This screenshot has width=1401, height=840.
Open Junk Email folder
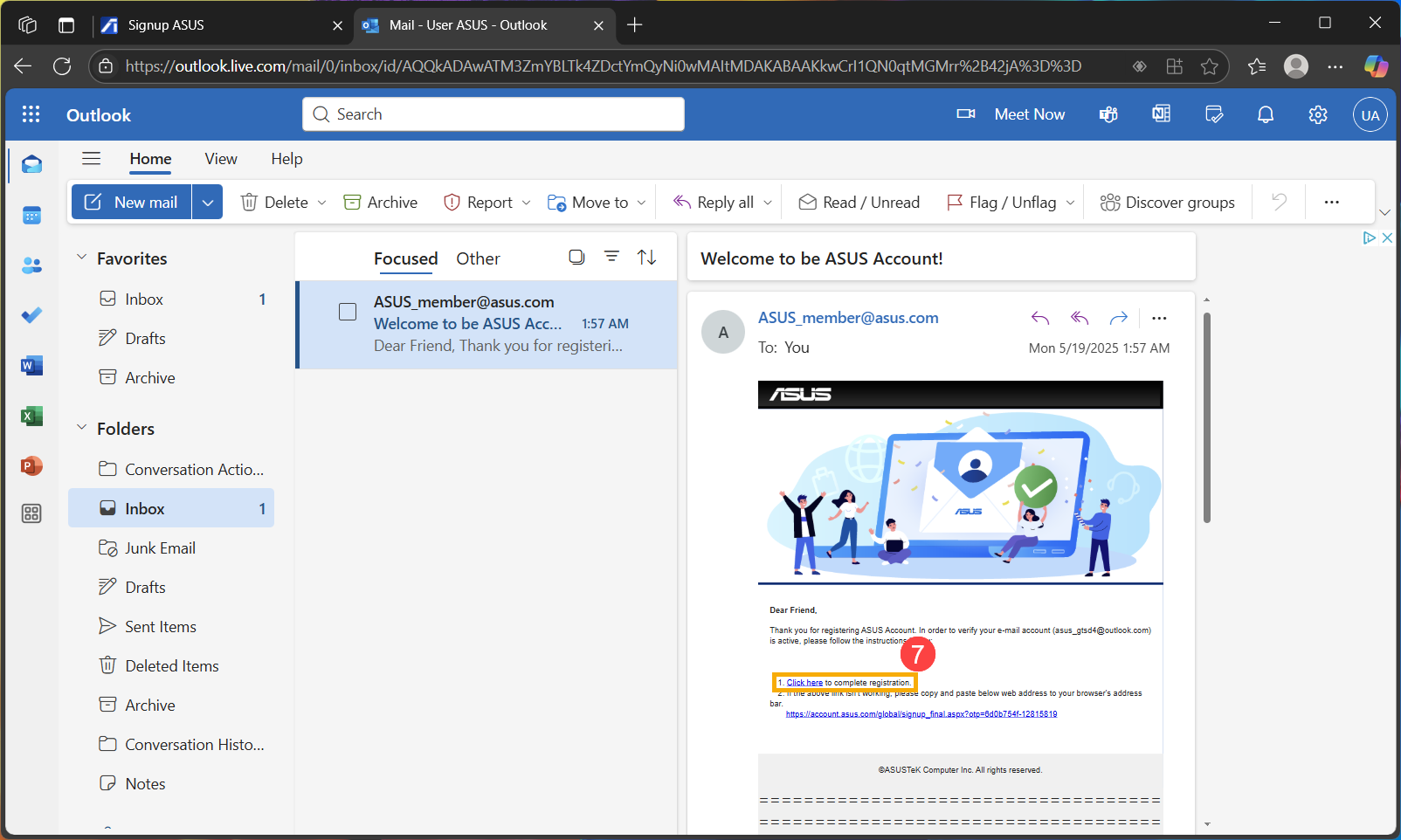pyautogui.click(x=171, y=547)
